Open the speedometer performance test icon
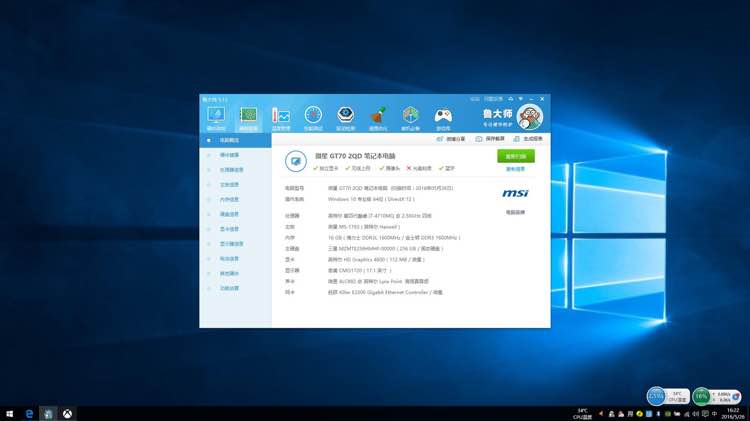This screenshot has width=750, height=421. (313, 115)
